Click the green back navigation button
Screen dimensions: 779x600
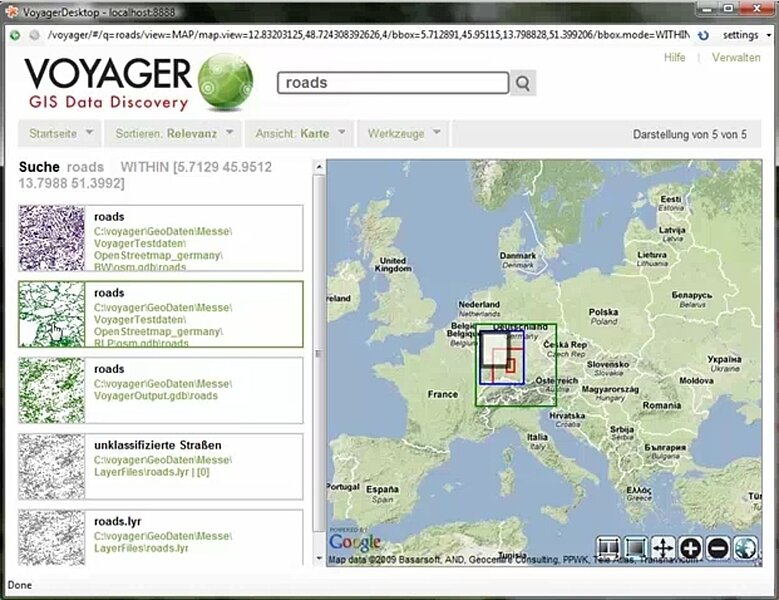14,35
